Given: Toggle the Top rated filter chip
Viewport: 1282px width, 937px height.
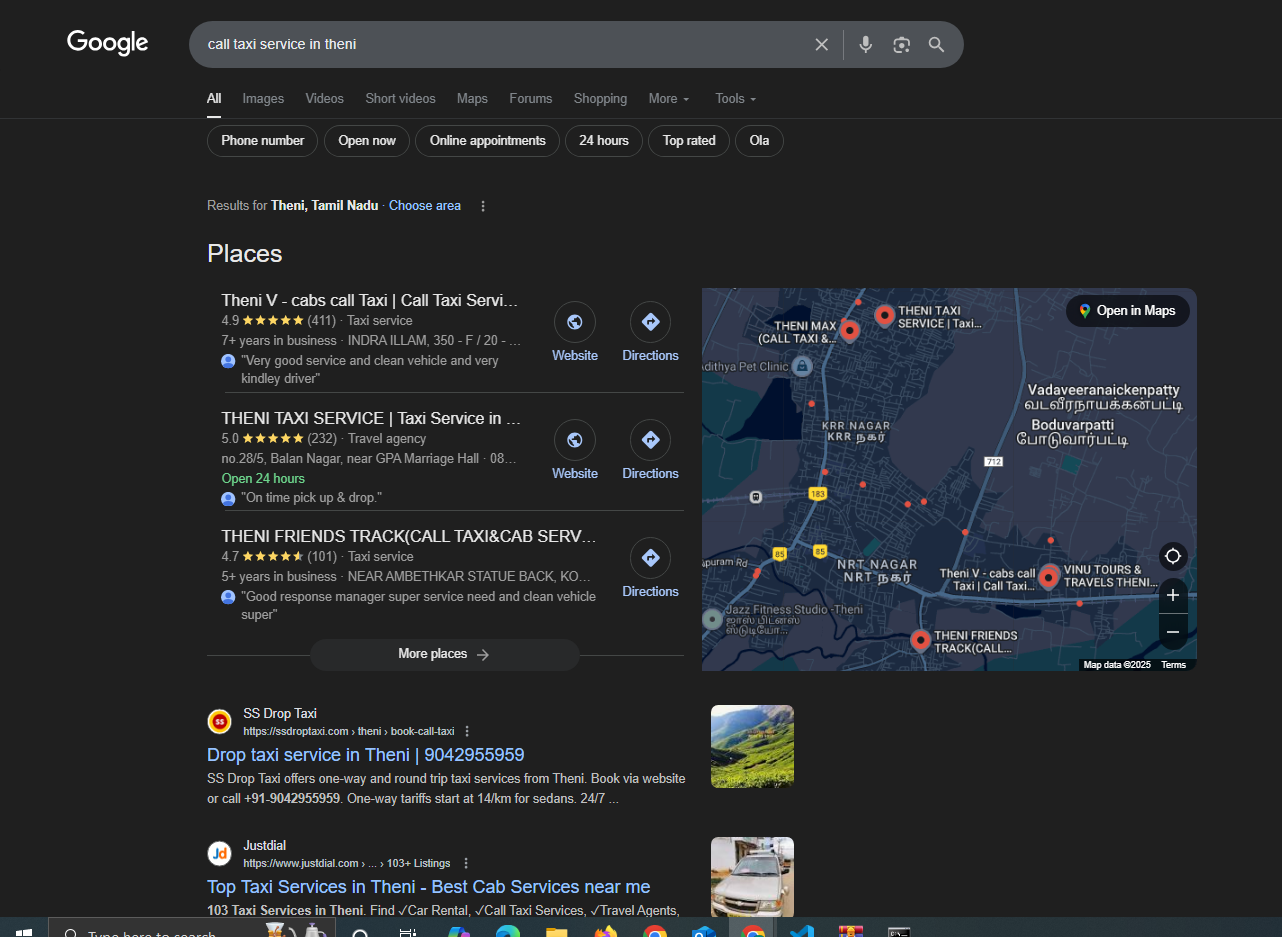Looking at the screenshot, I should pos(689,141).
